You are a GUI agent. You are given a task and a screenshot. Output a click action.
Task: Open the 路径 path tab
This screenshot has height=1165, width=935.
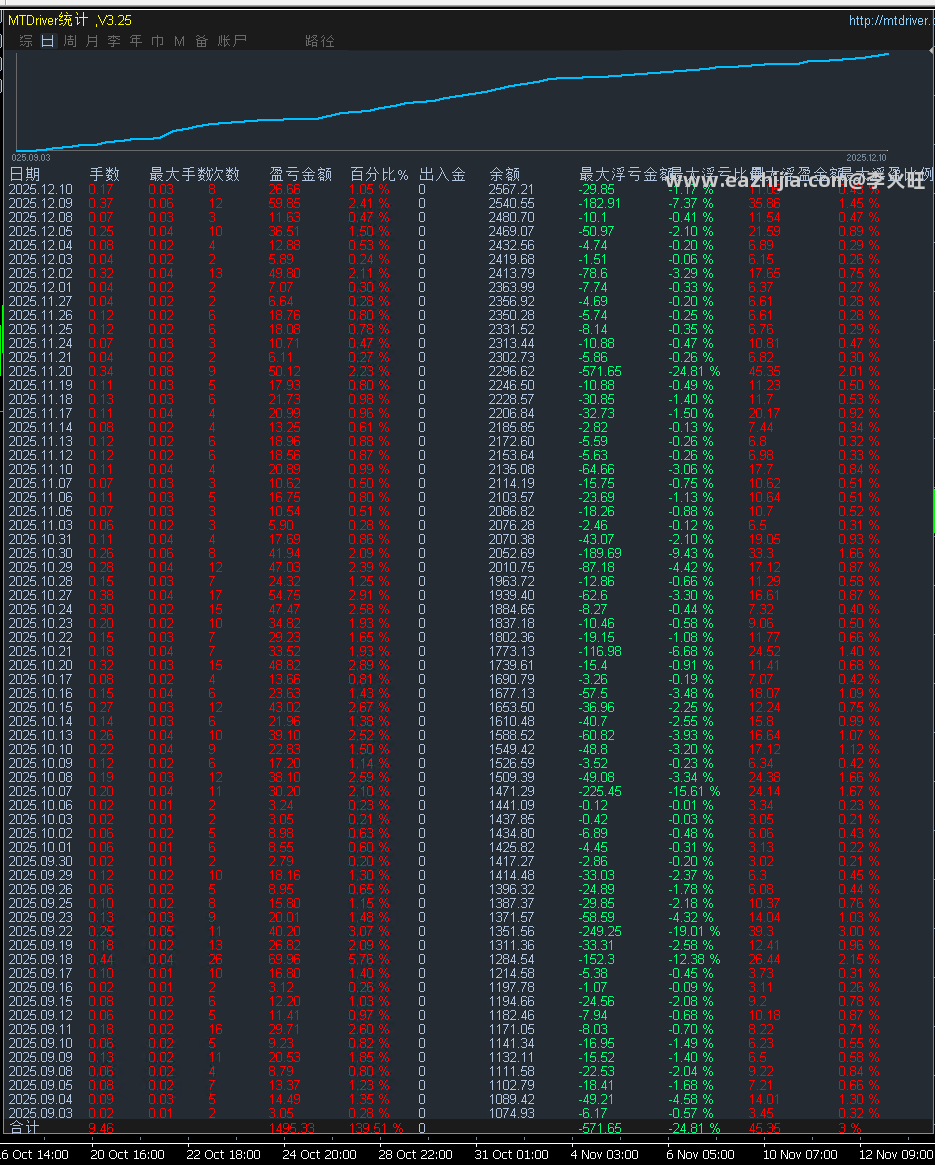coord(320,41)
